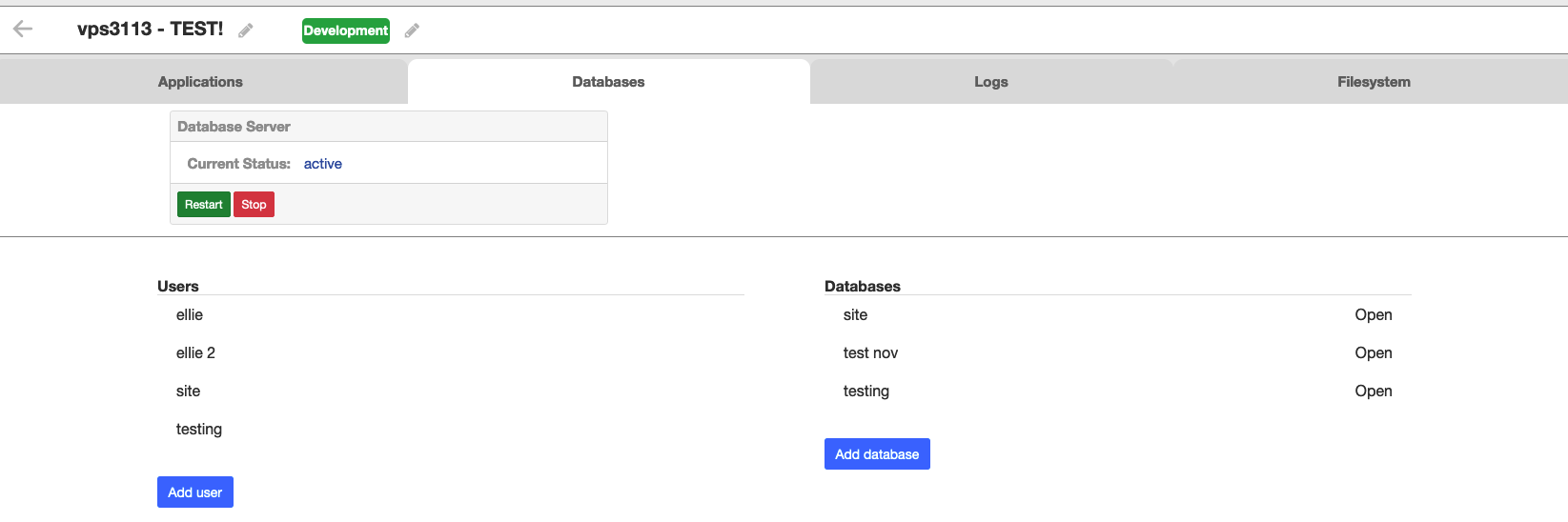Select the user named testing
The image size is (1568, 522).
pos(451,429)
